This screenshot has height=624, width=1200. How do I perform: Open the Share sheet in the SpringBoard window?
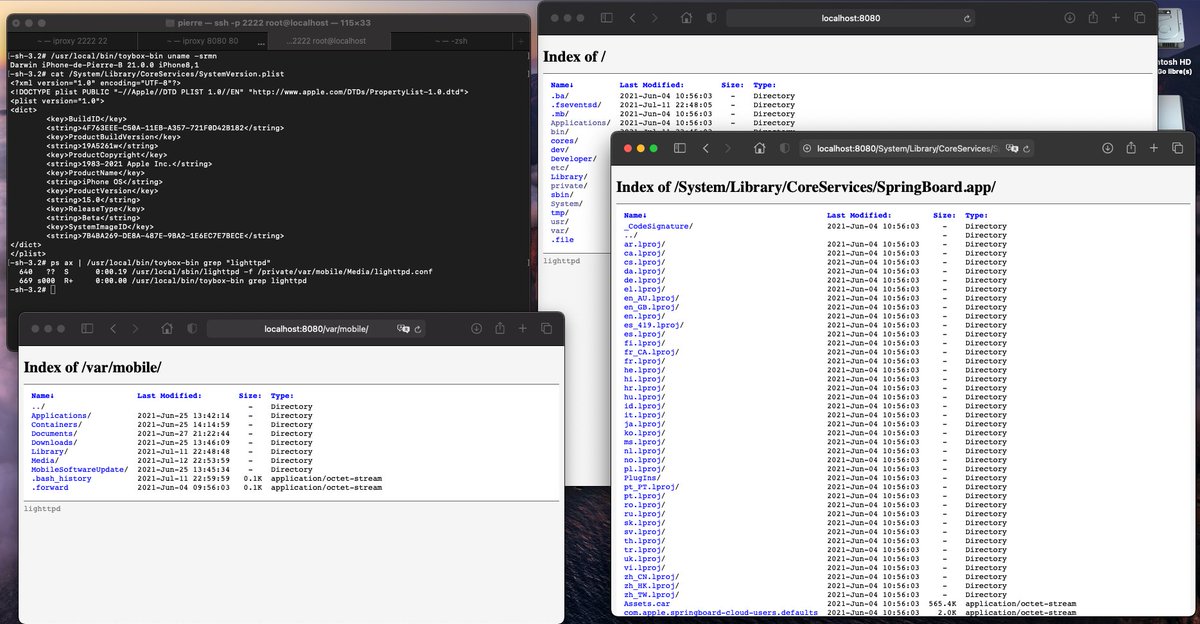[x=1133, y=147]
